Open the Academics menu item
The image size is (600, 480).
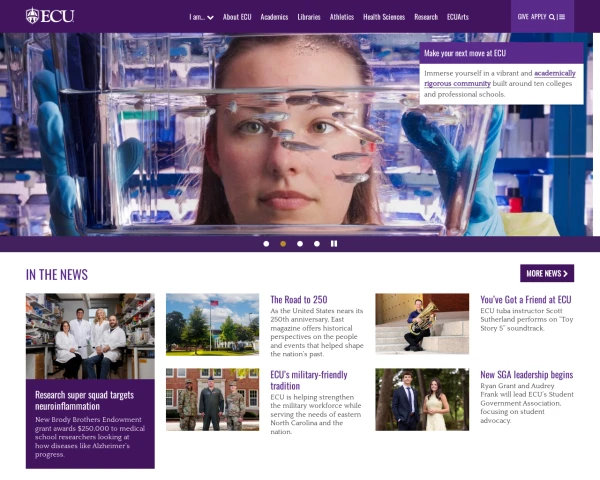274,17
